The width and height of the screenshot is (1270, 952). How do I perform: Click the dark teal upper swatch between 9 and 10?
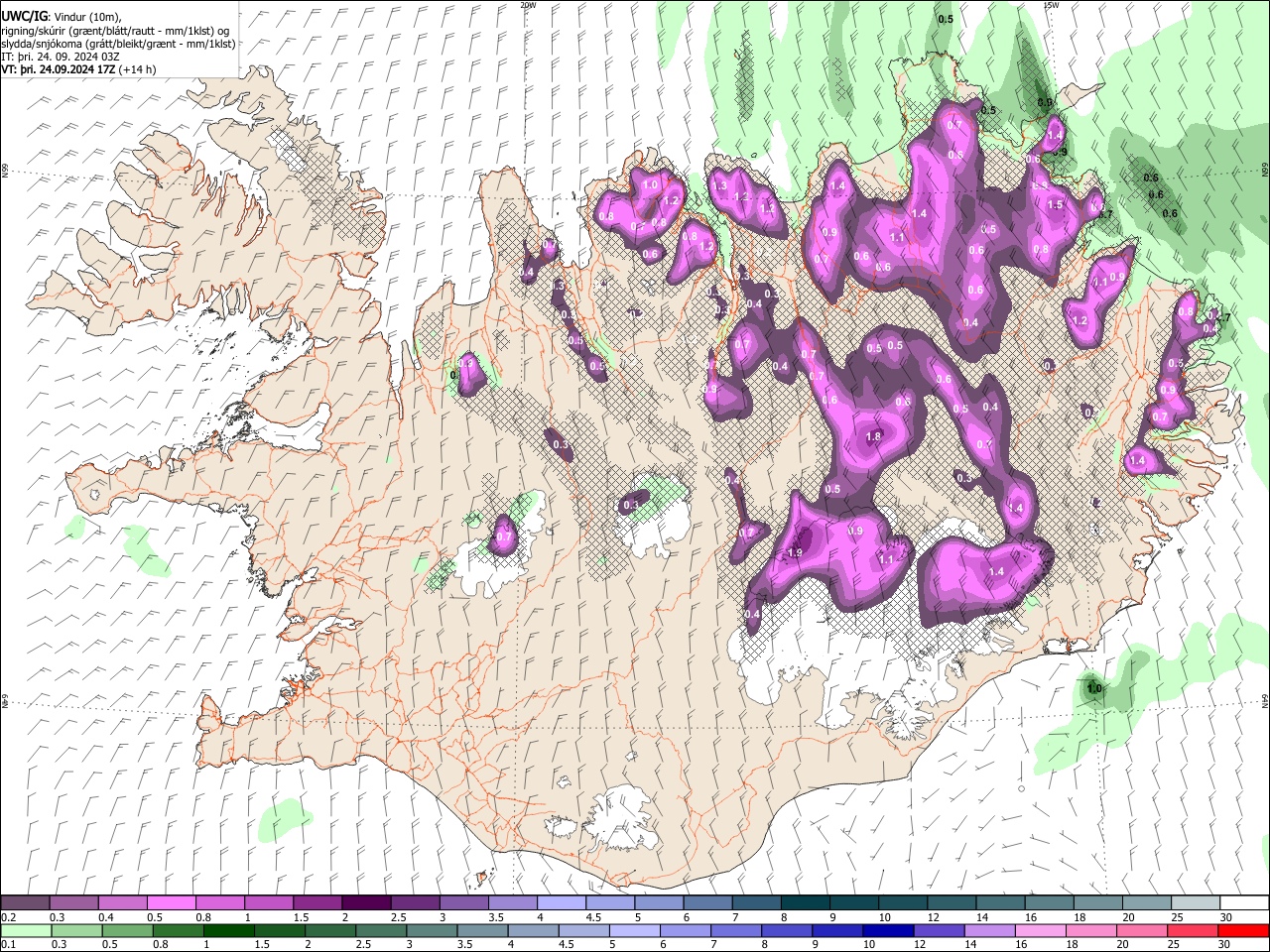click(853, 903)
